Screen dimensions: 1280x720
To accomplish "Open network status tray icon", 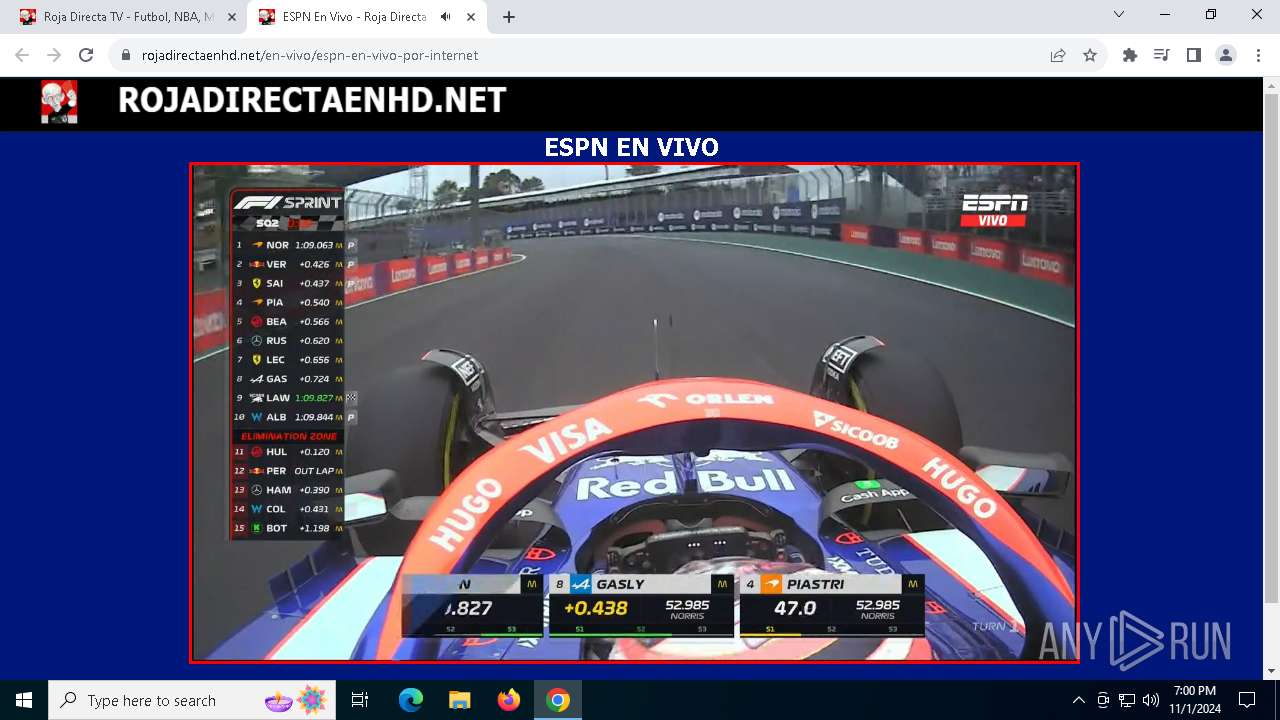I will coord(1127,700).
